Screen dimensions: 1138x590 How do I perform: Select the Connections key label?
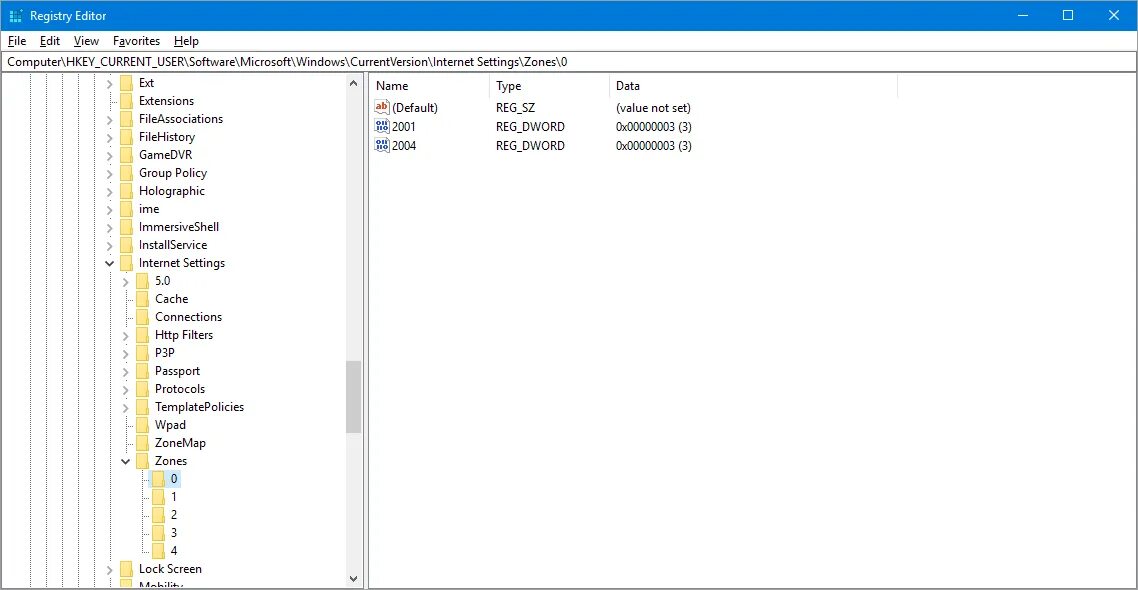[x=188, y=317]
